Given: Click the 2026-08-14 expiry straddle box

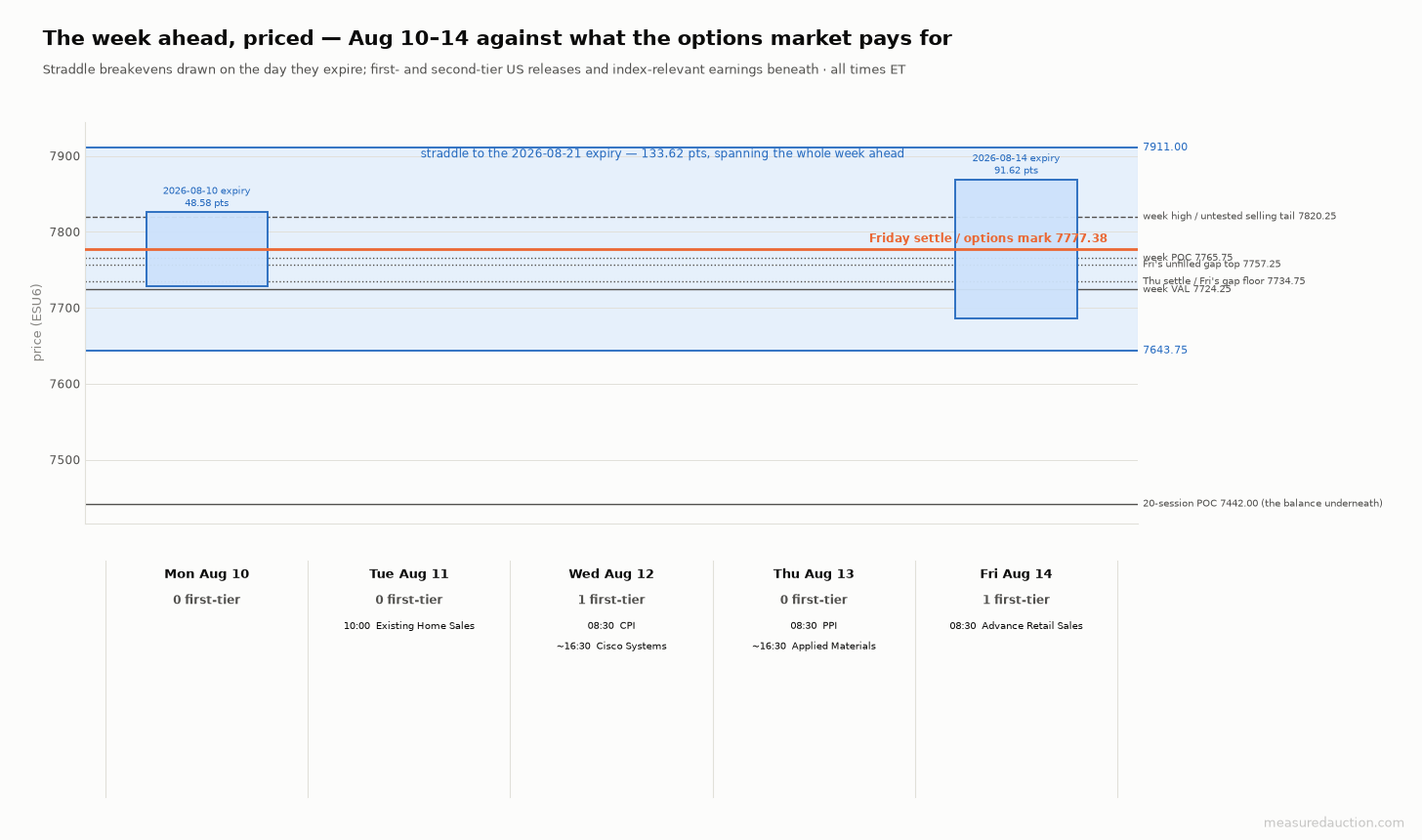Looking at the screenshot, I should [1016, 249].
